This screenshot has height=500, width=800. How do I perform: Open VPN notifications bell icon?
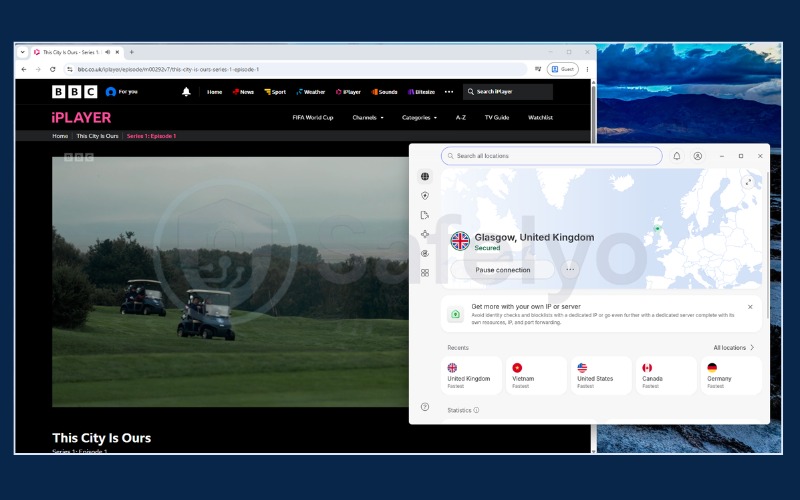coord(677,156)
